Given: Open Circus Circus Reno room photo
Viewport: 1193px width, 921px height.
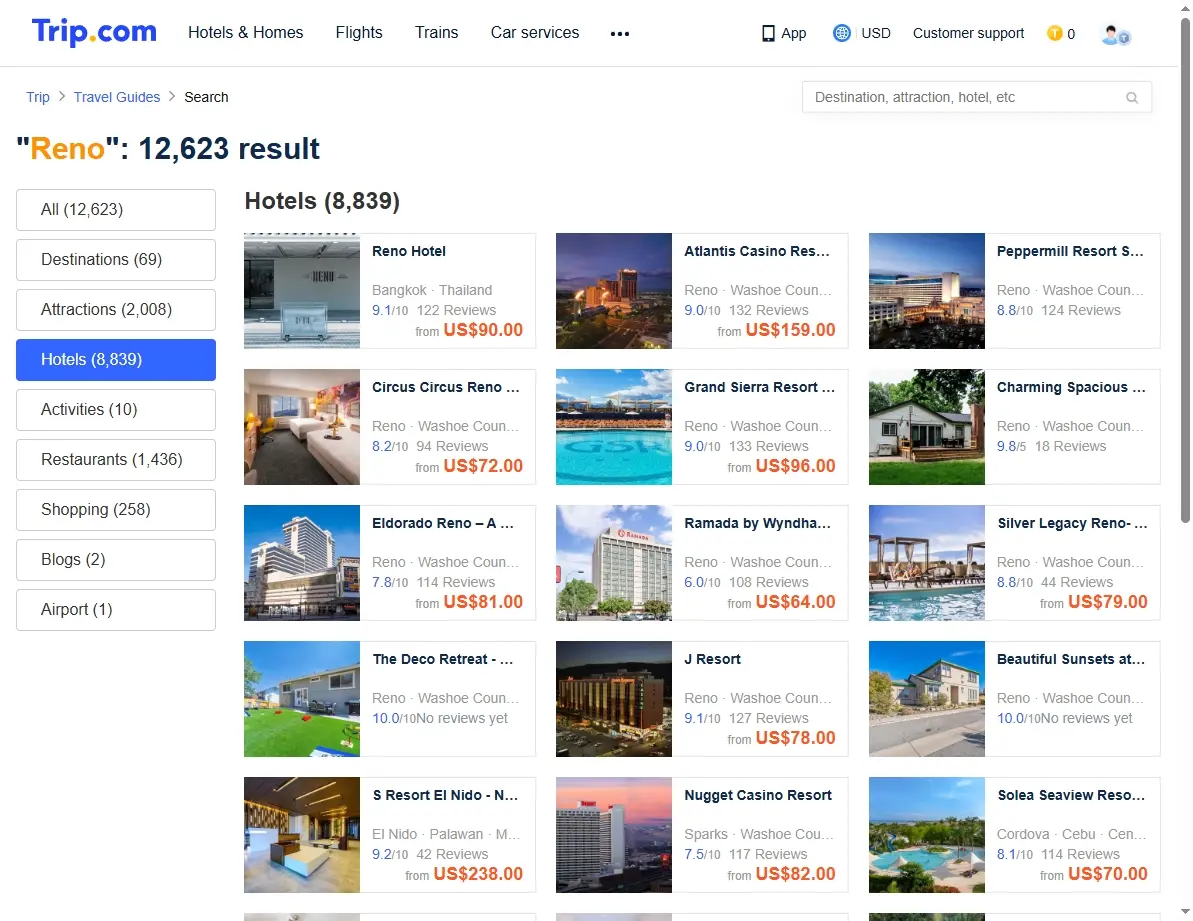Looking at the screenshot, I should pyautogui.click(x=302, y=427).
